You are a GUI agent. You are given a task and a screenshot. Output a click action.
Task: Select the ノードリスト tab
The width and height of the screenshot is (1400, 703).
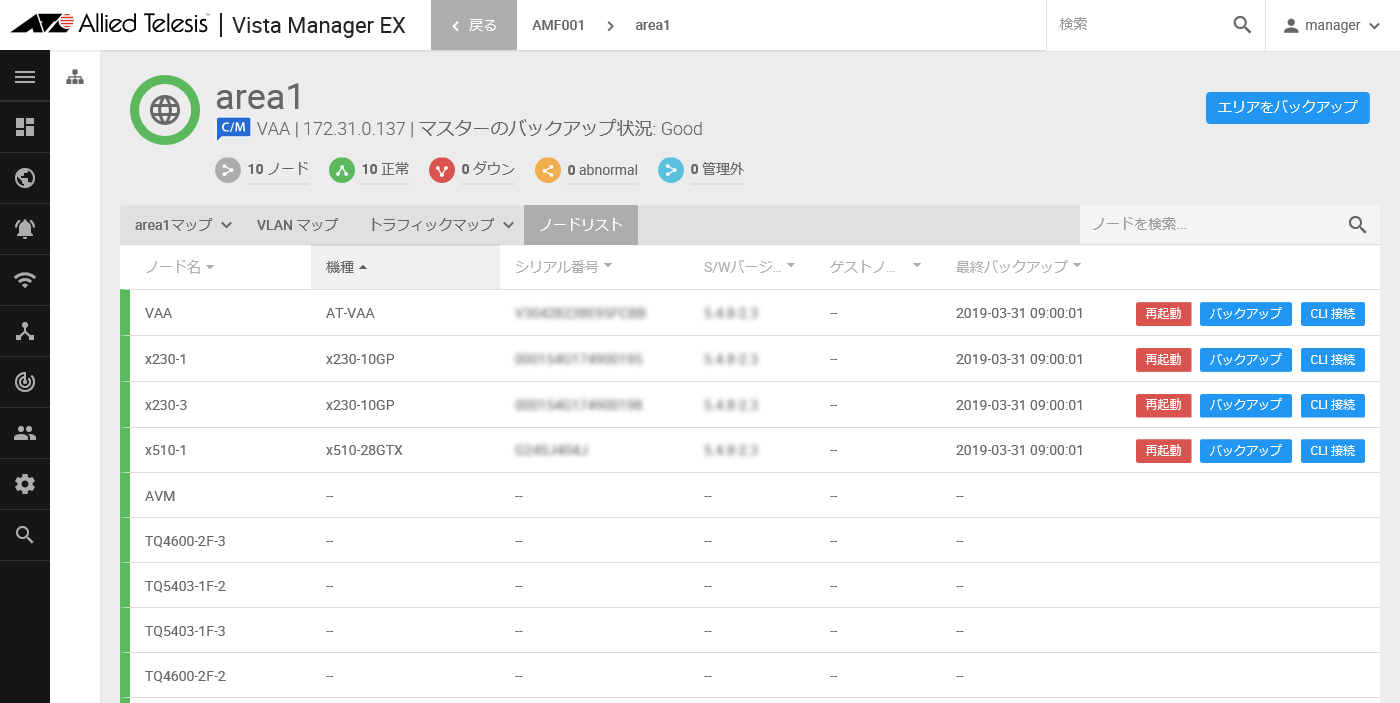[581, 225]
